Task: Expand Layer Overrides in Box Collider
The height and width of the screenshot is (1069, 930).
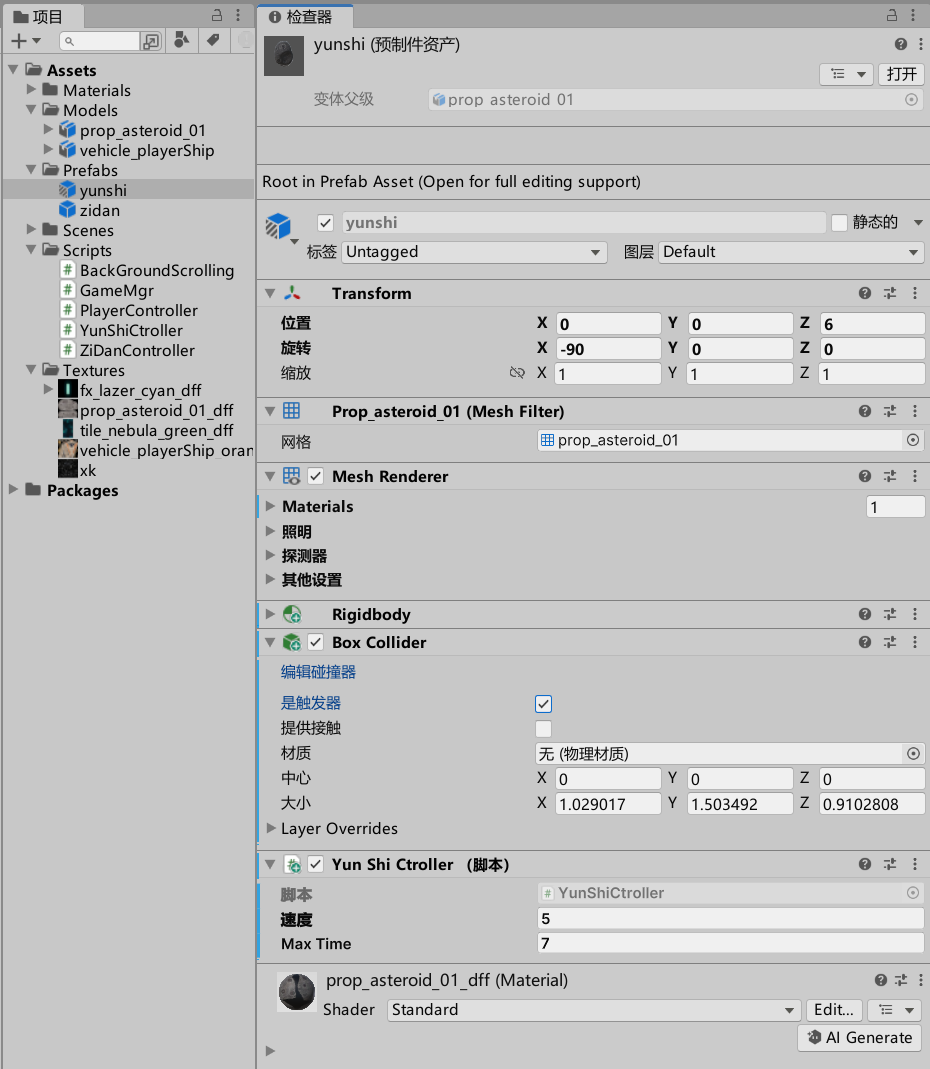Action: 270,828
